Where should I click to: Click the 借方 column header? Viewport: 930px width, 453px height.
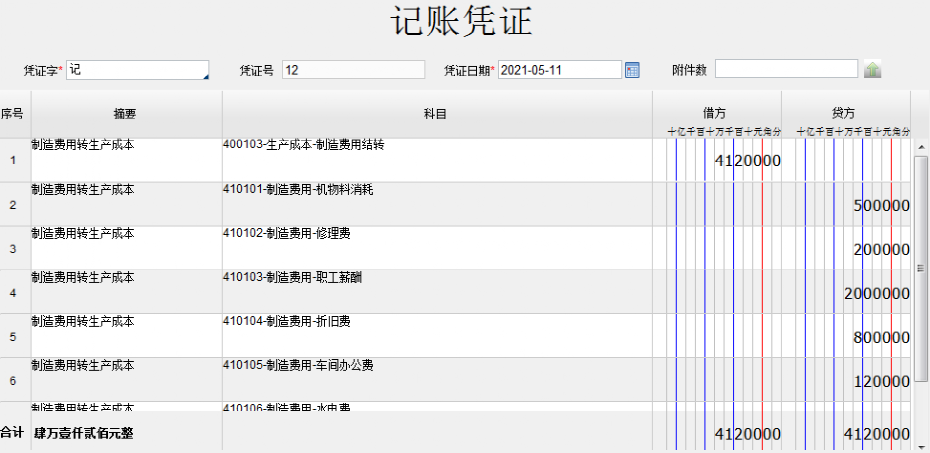click(x=716, y=112)
